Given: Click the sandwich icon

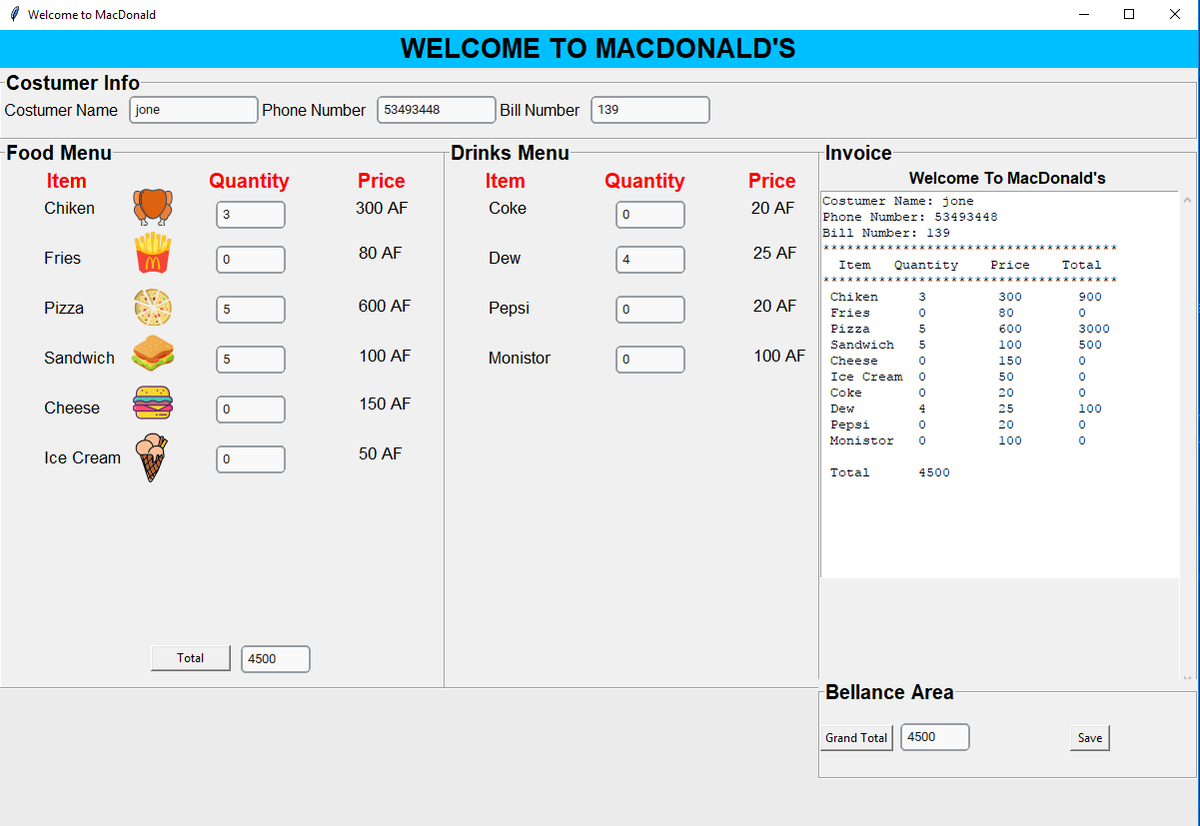Looking at the screenshot, I should coord(153,352).
